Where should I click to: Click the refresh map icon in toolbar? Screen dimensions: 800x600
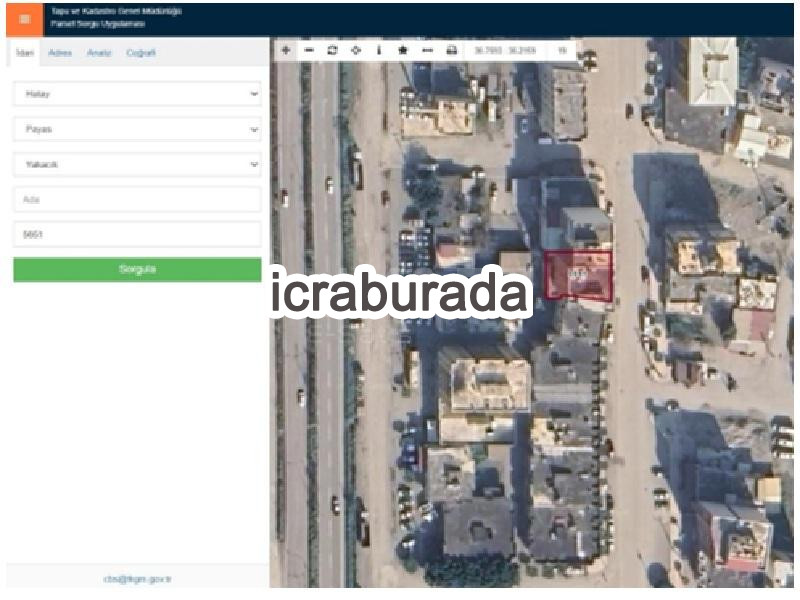pyautogui.click(x=332, y=50)
